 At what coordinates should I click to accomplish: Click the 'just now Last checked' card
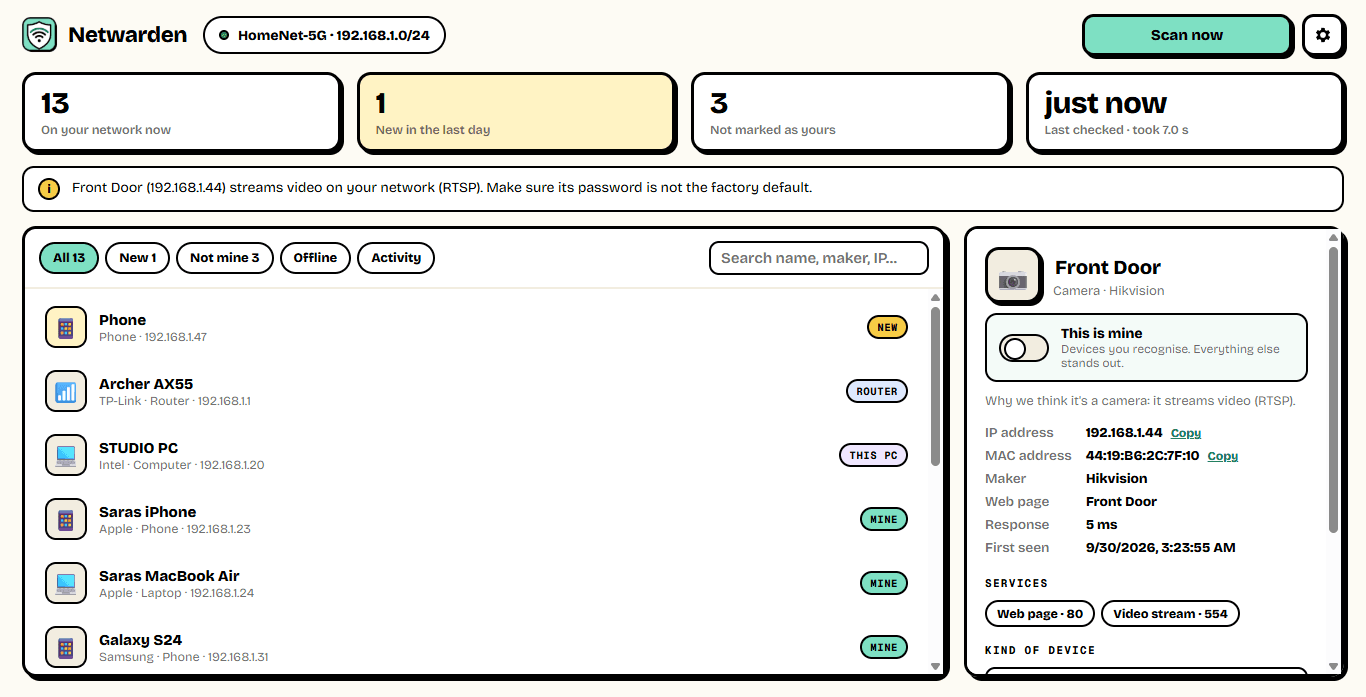[1184, 112]
